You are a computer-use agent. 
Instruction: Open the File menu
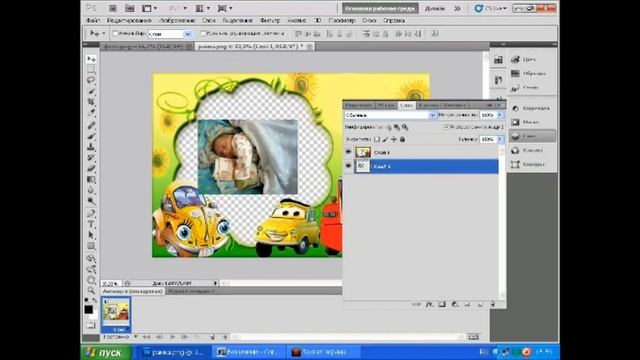[x=92, y=20]
